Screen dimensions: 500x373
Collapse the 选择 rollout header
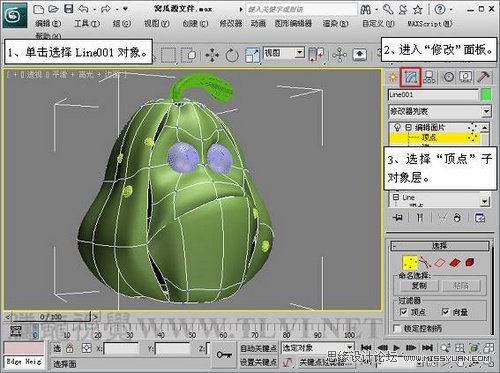[x=440, y=246]
